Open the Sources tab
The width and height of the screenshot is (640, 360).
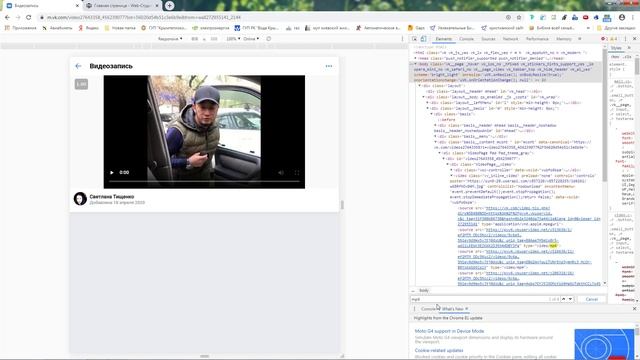pyautogui.click(x=488, y=39)
